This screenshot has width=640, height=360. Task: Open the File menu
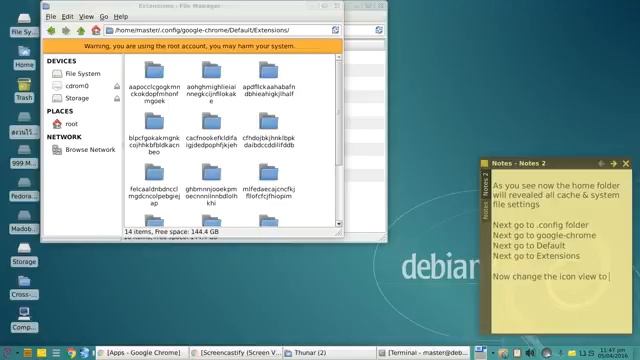tap(51, 17)
